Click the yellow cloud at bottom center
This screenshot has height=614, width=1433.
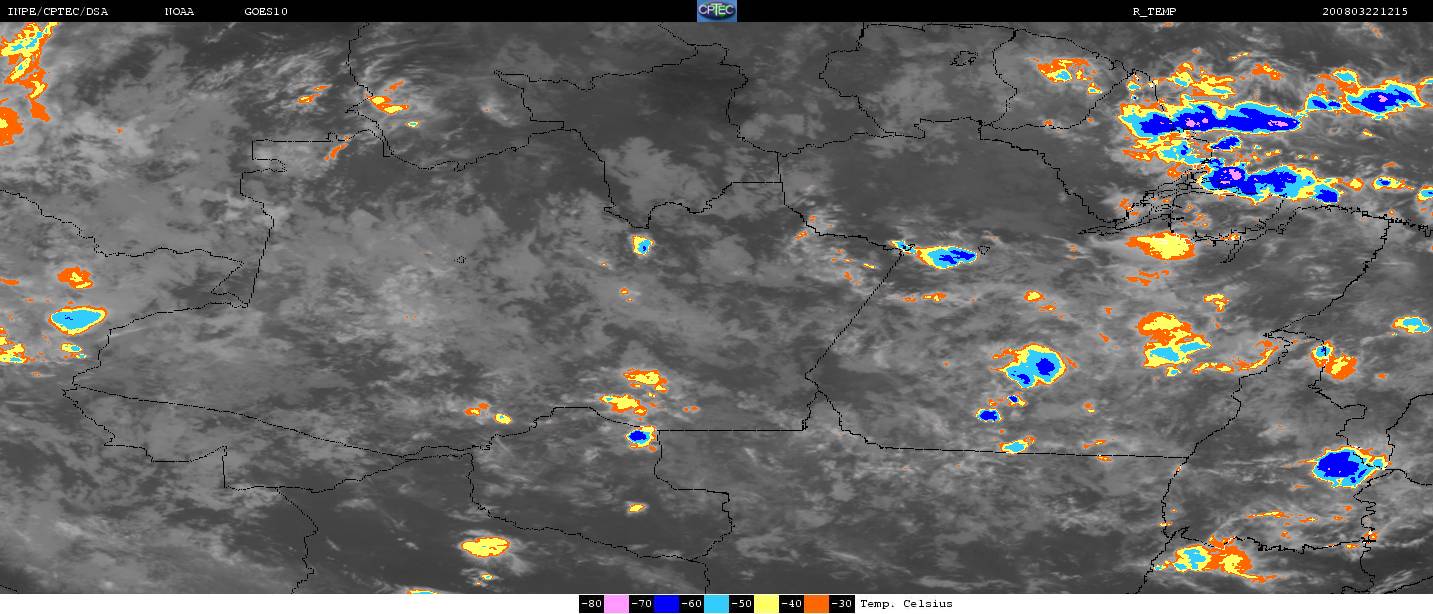point(486,547)
